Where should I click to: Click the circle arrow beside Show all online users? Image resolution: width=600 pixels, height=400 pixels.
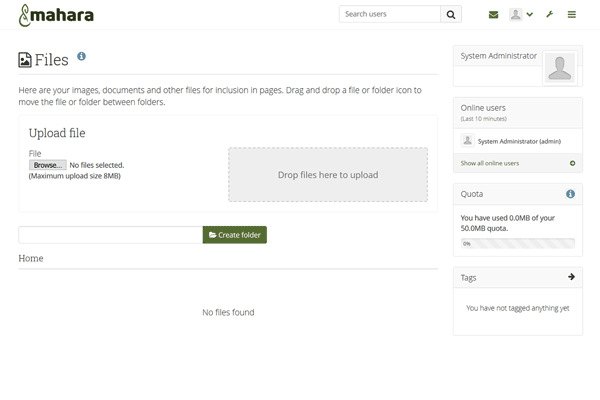tap(572, 163)
